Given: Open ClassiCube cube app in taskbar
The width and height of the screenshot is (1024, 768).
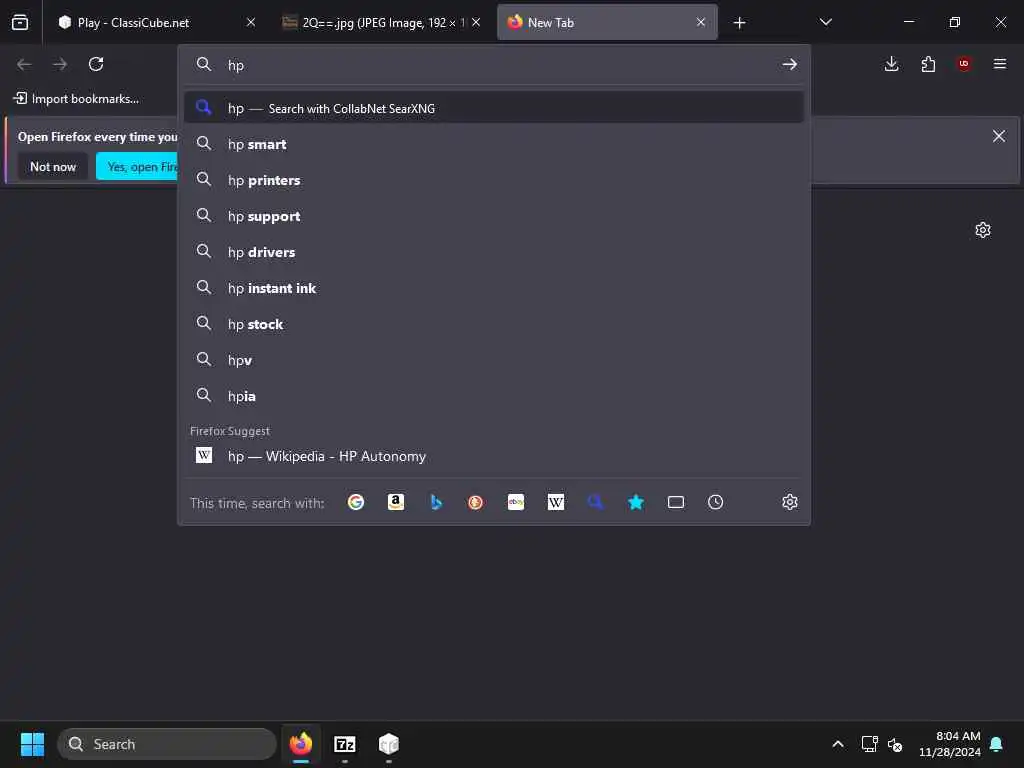Looking at the screenshot, I should (x=389, y=744).
